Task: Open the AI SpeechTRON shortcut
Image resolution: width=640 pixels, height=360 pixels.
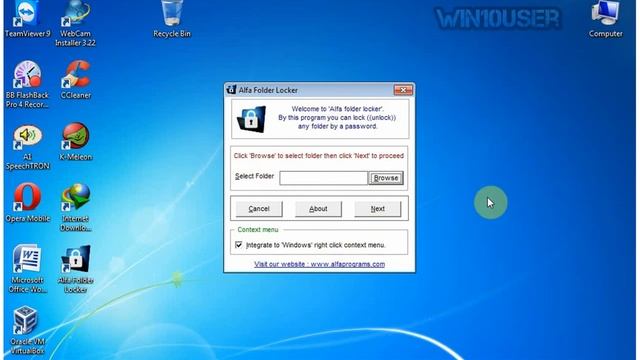Action: tap(27, 147)
